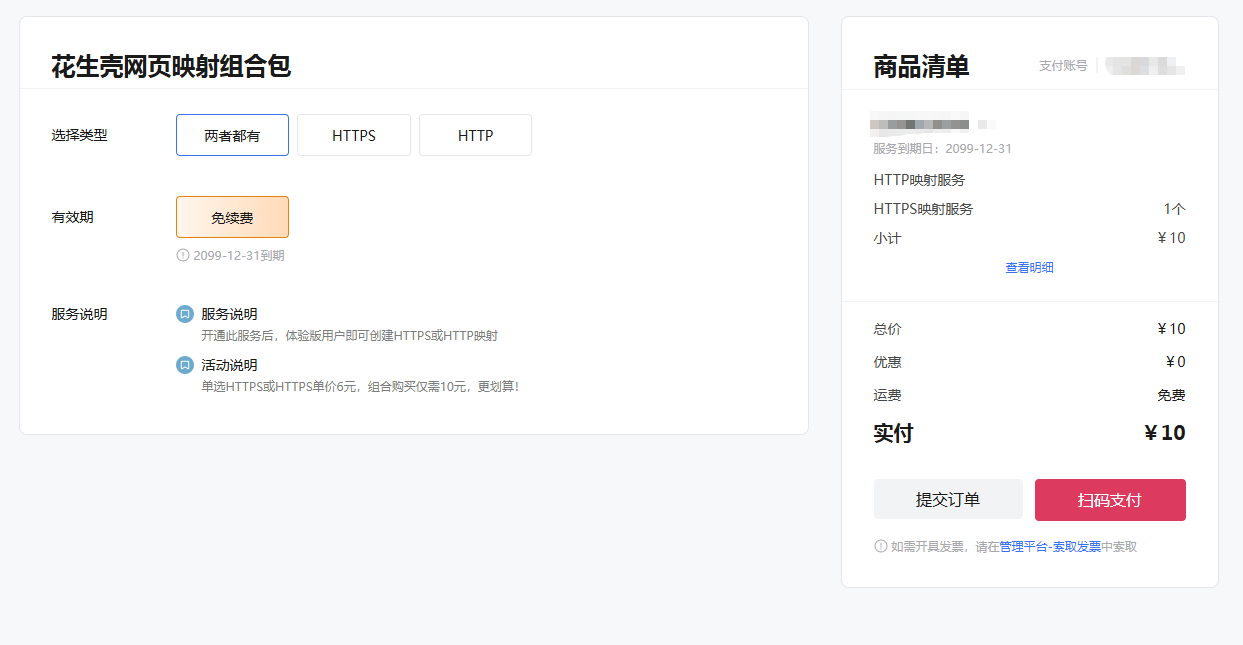The height and width of the screenshot is (645, 1243).
Task: Choose the HTTP type option
Action: pyautogui.click(x=475, y=135)
